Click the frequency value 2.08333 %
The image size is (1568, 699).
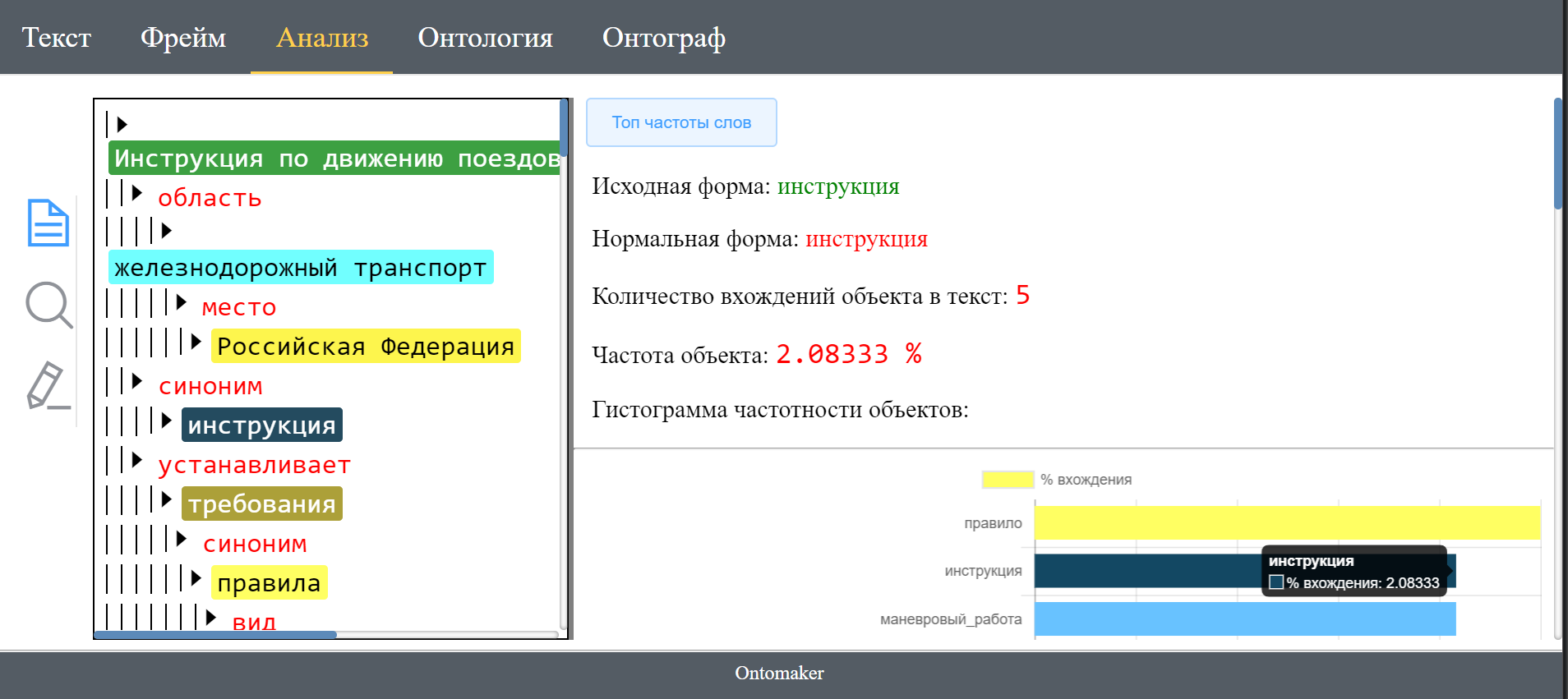point(849,354)
